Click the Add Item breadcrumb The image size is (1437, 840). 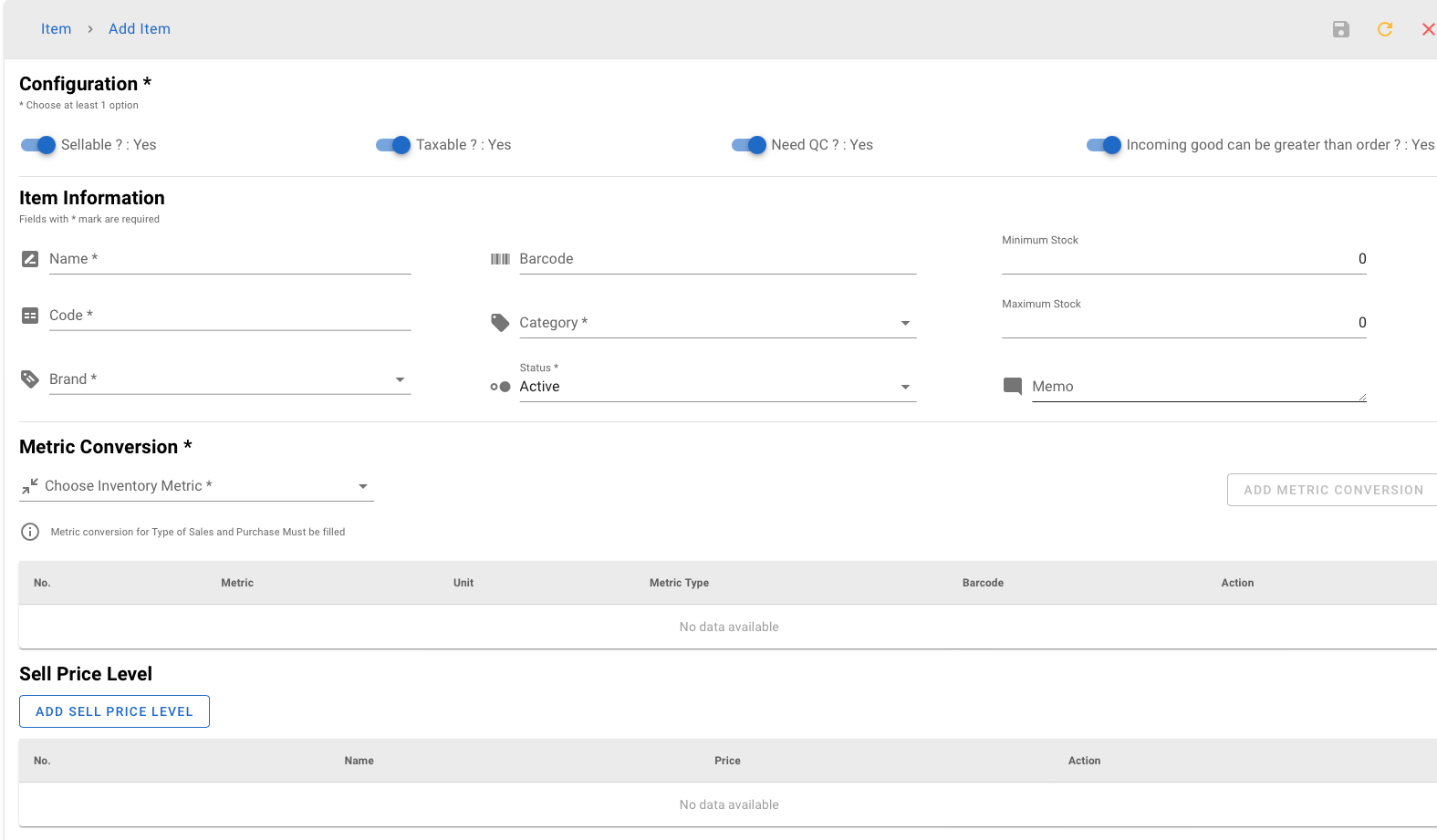pos(139,29)
